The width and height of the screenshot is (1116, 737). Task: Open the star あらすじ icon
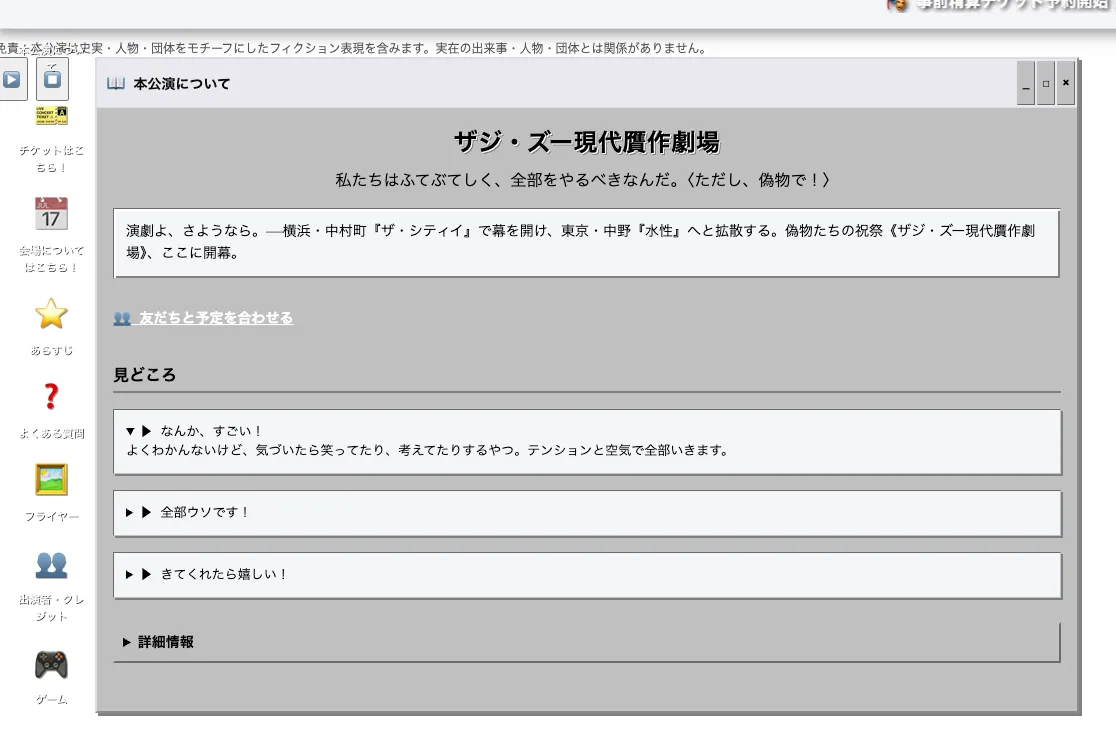pyautogui.click(x=51, y=314)
